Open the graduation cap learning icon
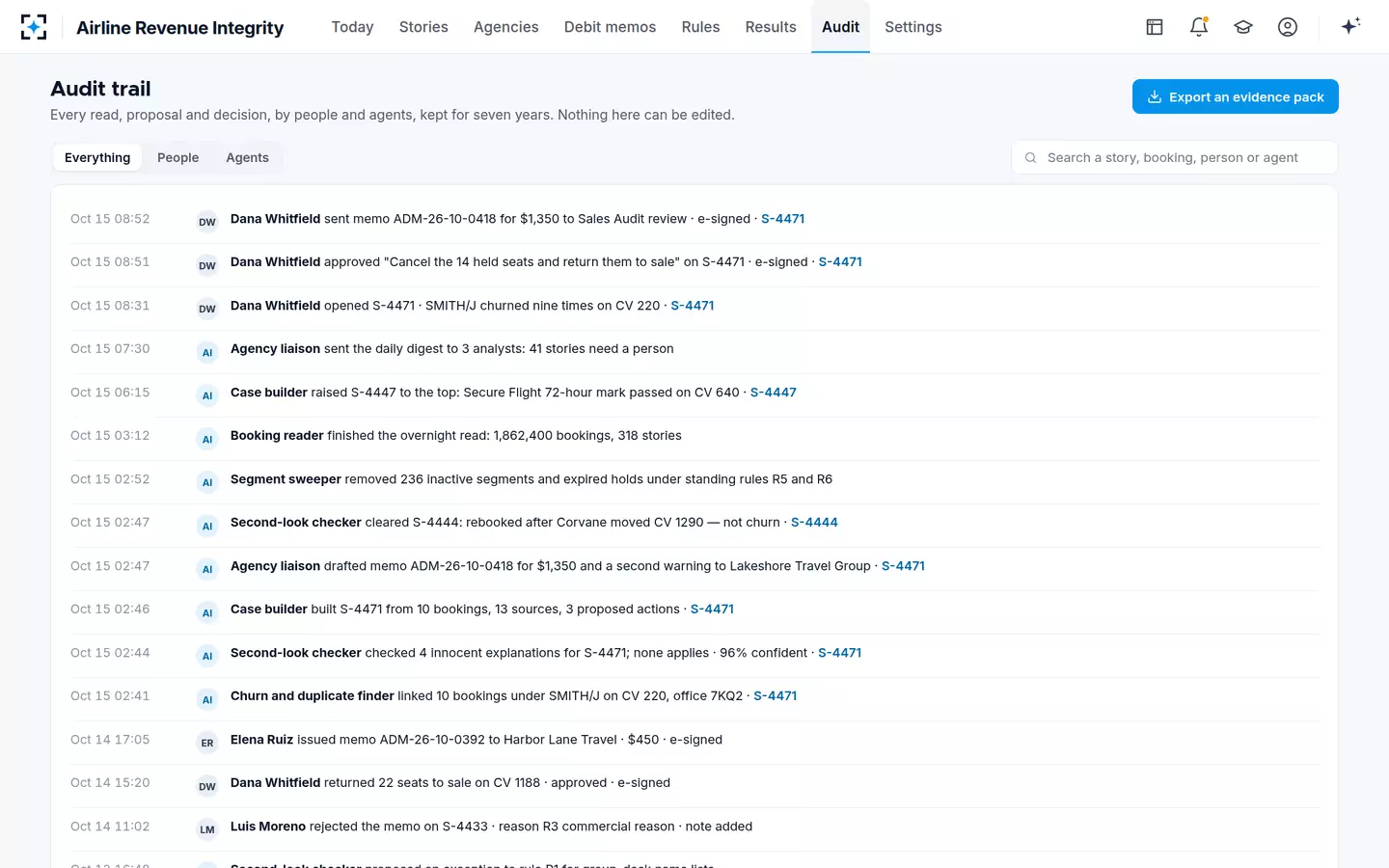The height and width of the screenshot is (868, 1389). point(1243,27)
